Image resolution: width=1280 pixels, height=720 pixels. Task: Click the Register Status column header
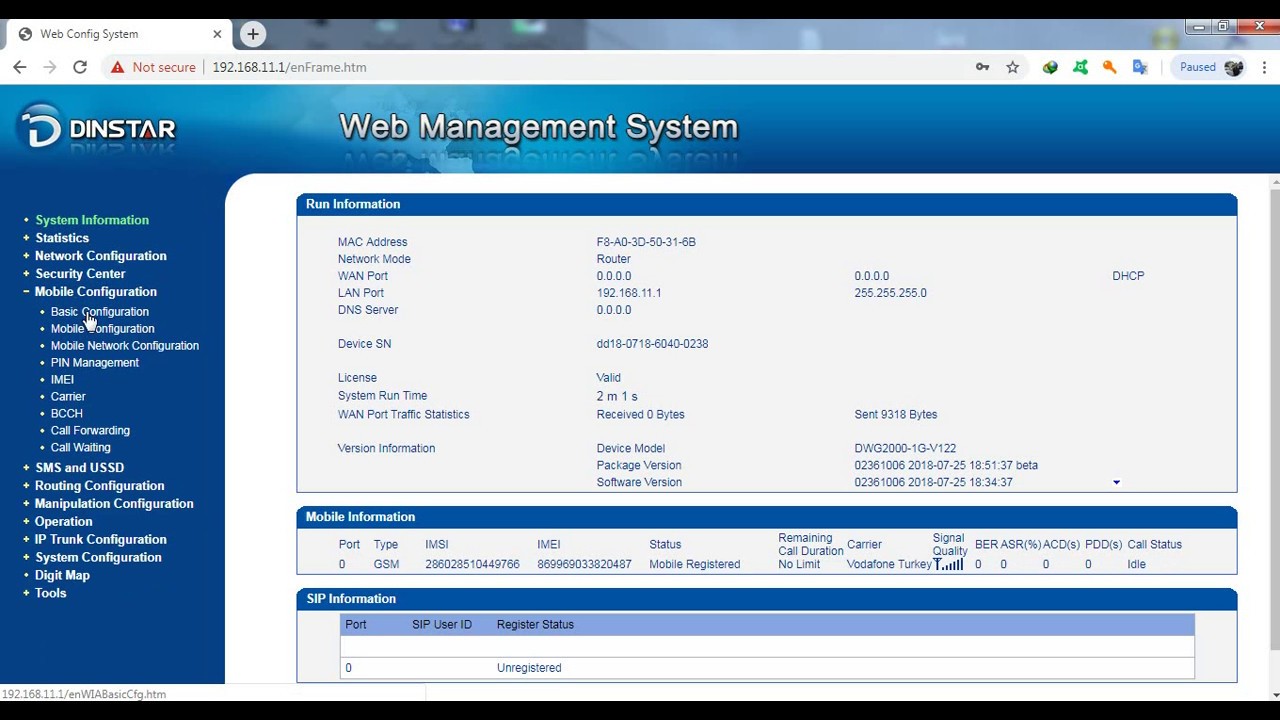coord(535,625)
